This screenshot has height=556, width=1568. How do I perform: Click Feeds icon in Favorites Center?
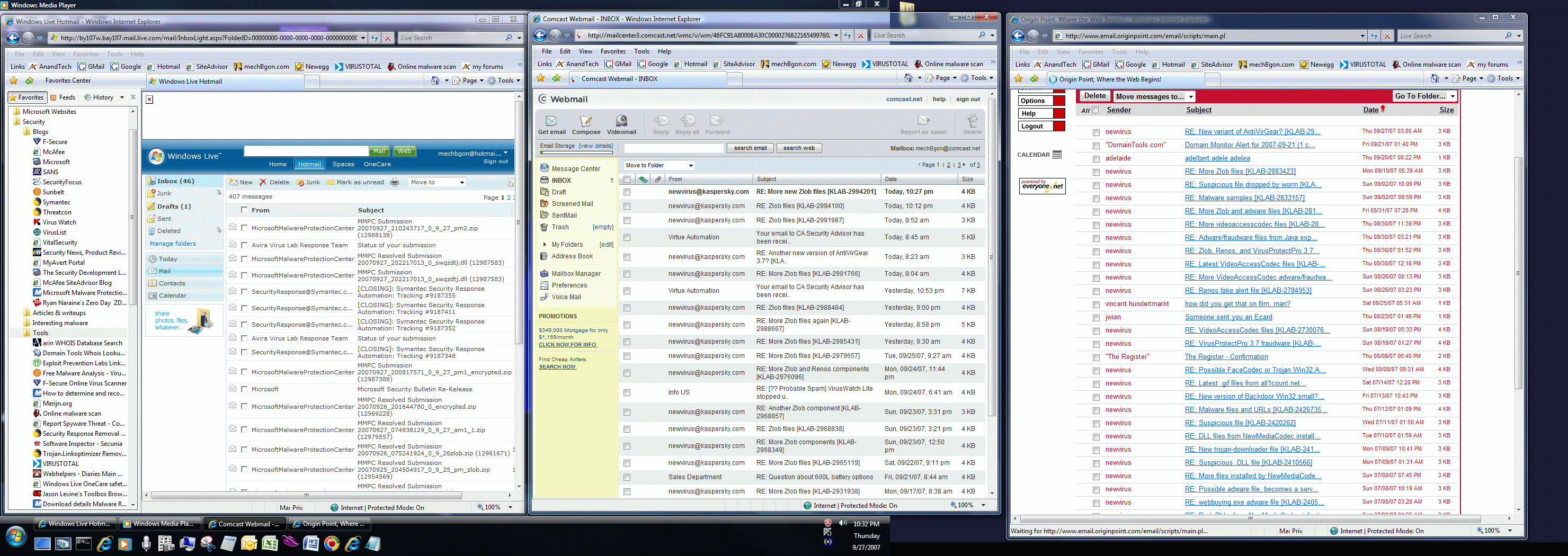point(54,97)
